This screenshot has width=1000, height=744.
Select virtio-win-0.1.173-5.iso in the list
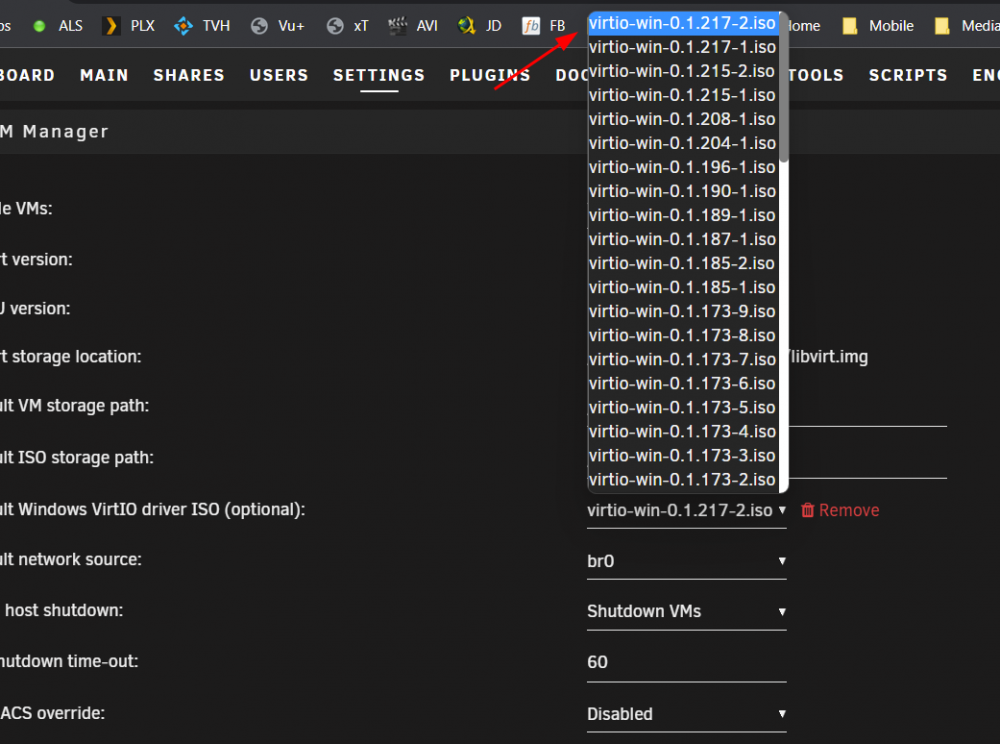click(x=682, y=407)
